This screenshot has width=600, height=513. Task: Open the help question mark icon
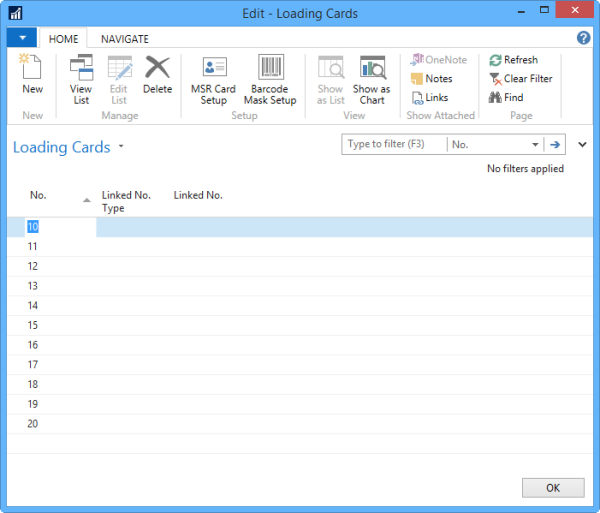tap(584, 38)
